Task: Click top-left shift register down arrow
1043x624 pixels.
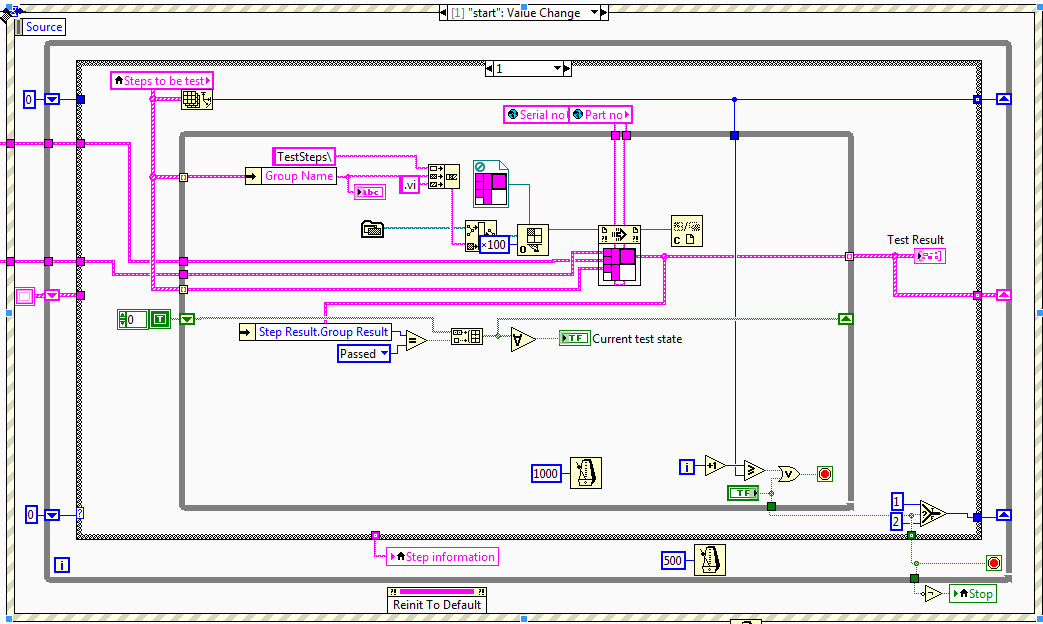Action: click(52, 99)
